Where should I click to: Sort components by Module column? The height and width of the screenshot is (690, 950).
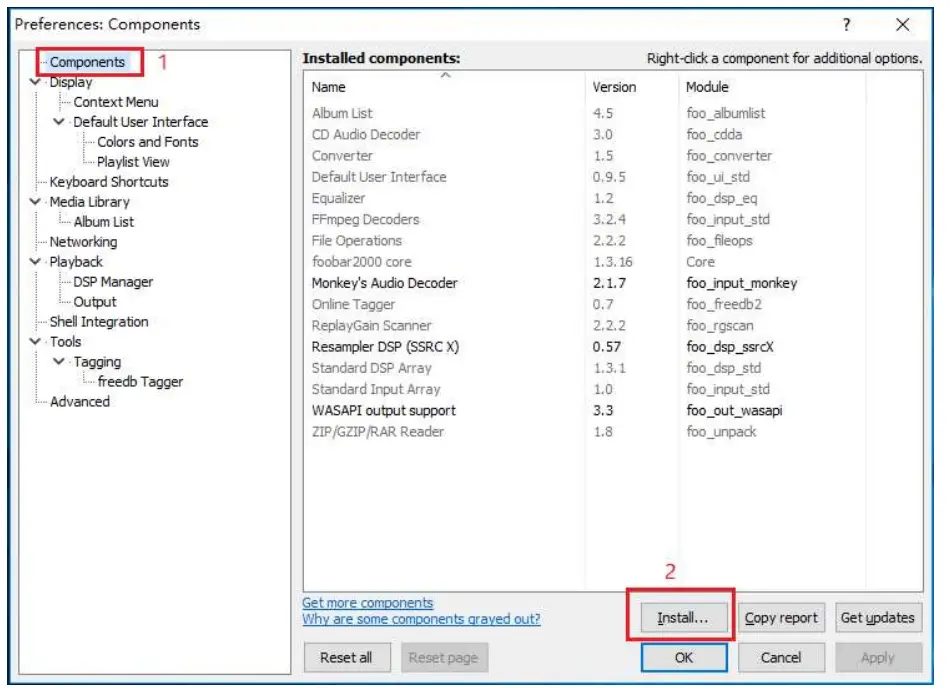coord(772,87)
